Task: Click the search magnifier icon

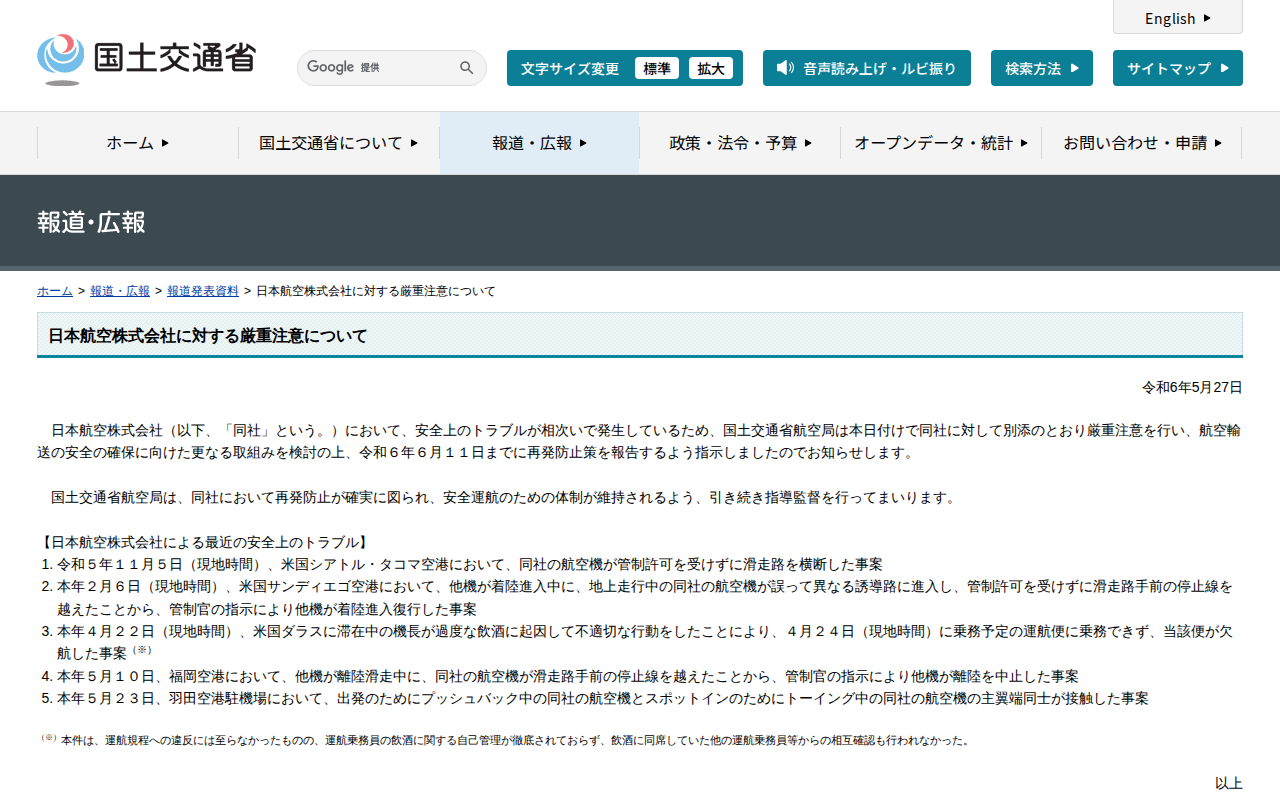Action: (466, 68)
